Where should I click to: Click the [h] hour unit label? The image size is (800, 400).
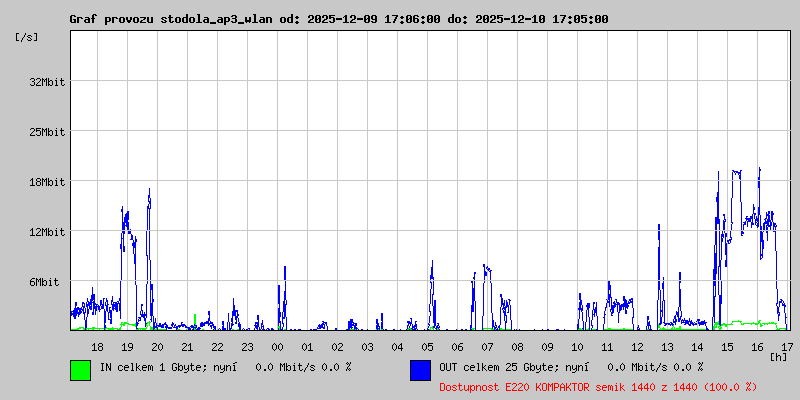click(778, 356)
